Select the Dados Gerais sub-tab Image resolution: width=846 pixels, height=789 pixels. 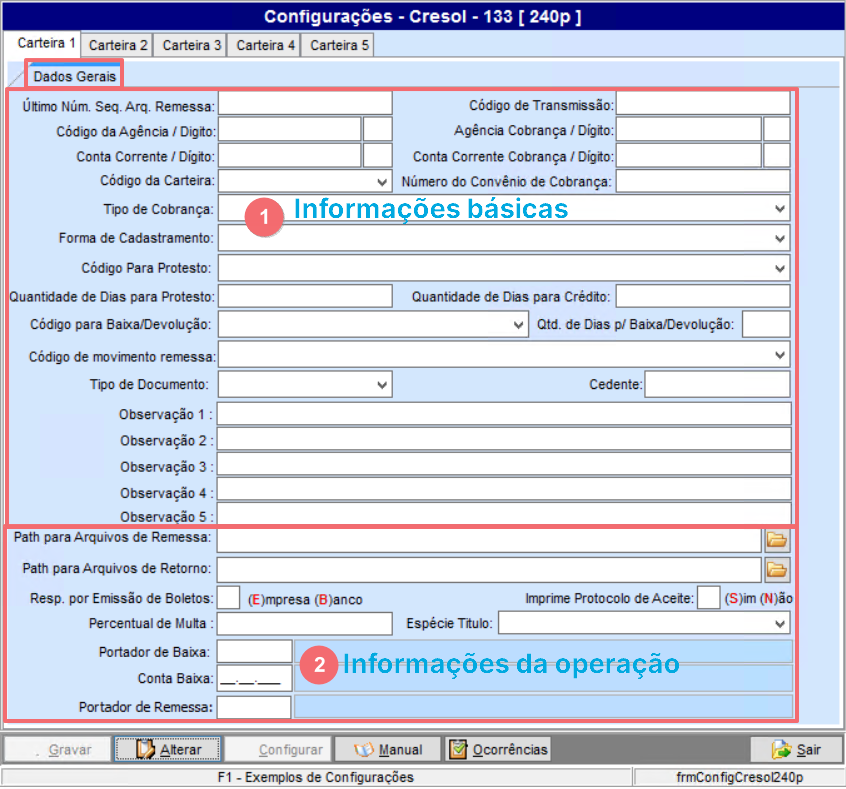tap(74, 76)
